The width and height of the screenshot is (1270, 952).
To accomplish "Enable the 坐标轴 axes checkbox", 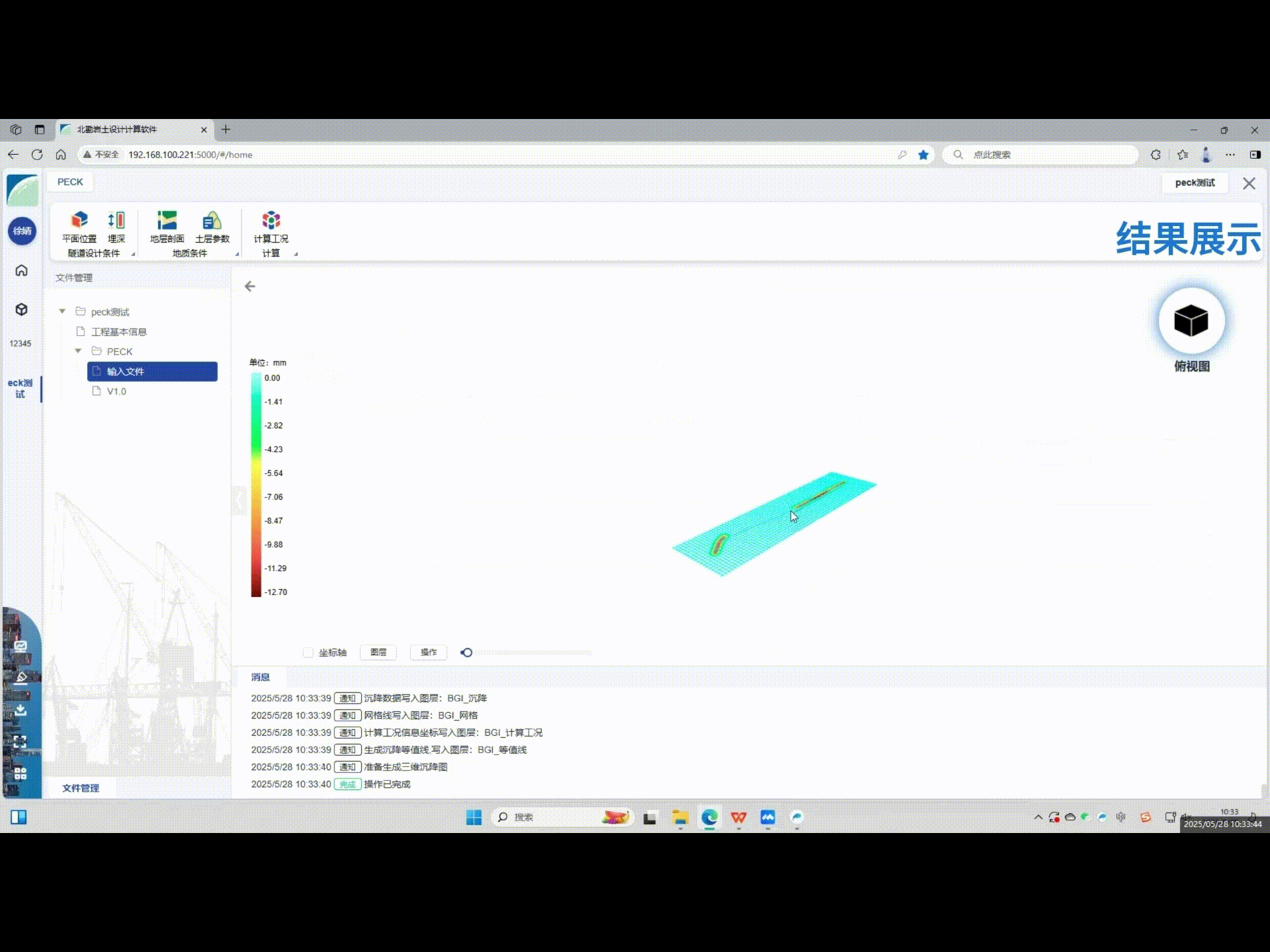I will click(x=308, y=653).
